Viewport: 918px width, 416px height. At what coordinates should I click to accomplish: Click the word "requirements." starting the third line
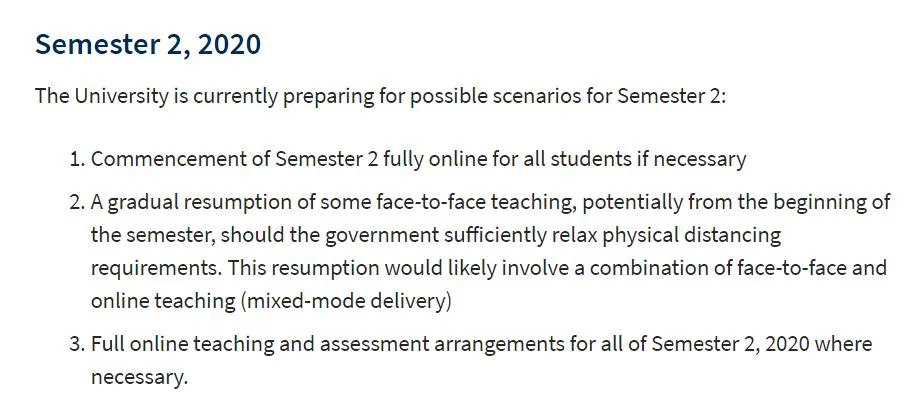coord(156,269)
